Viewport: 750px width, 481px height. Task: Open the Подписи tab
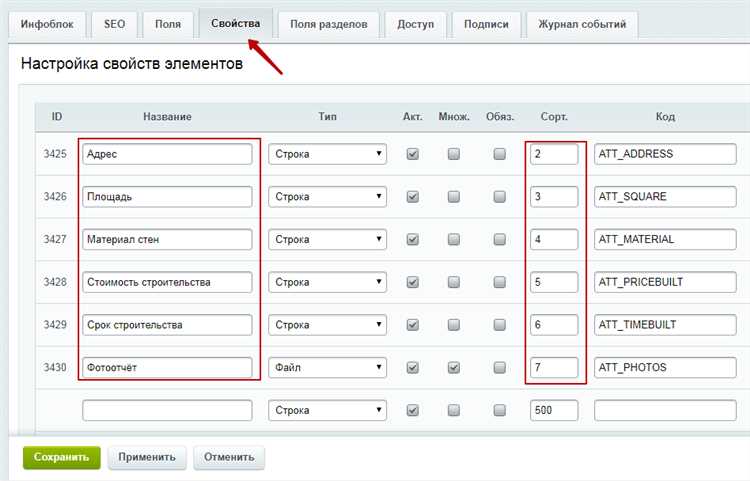(486, 24)
